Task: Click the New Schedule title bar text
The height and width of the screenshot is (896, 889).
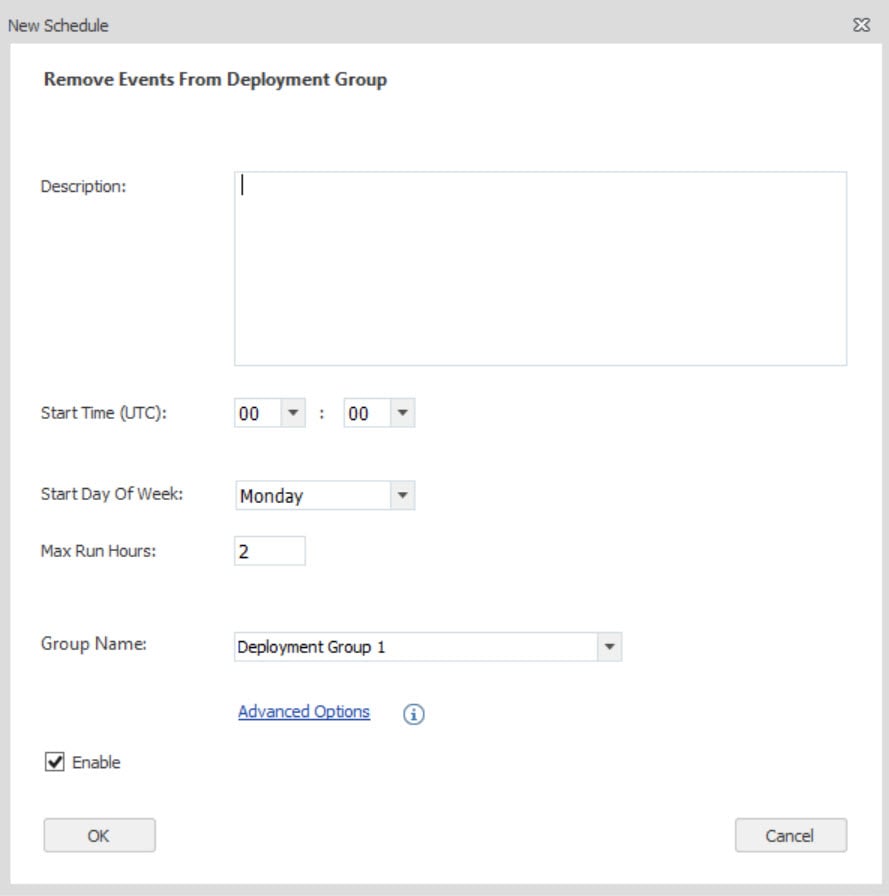Action: tap(58, 26)
